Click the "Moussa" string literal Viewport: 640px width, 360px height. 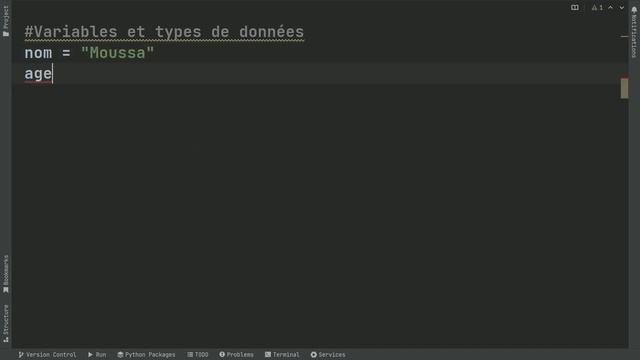pyautogui.click(x=118, y=53)
